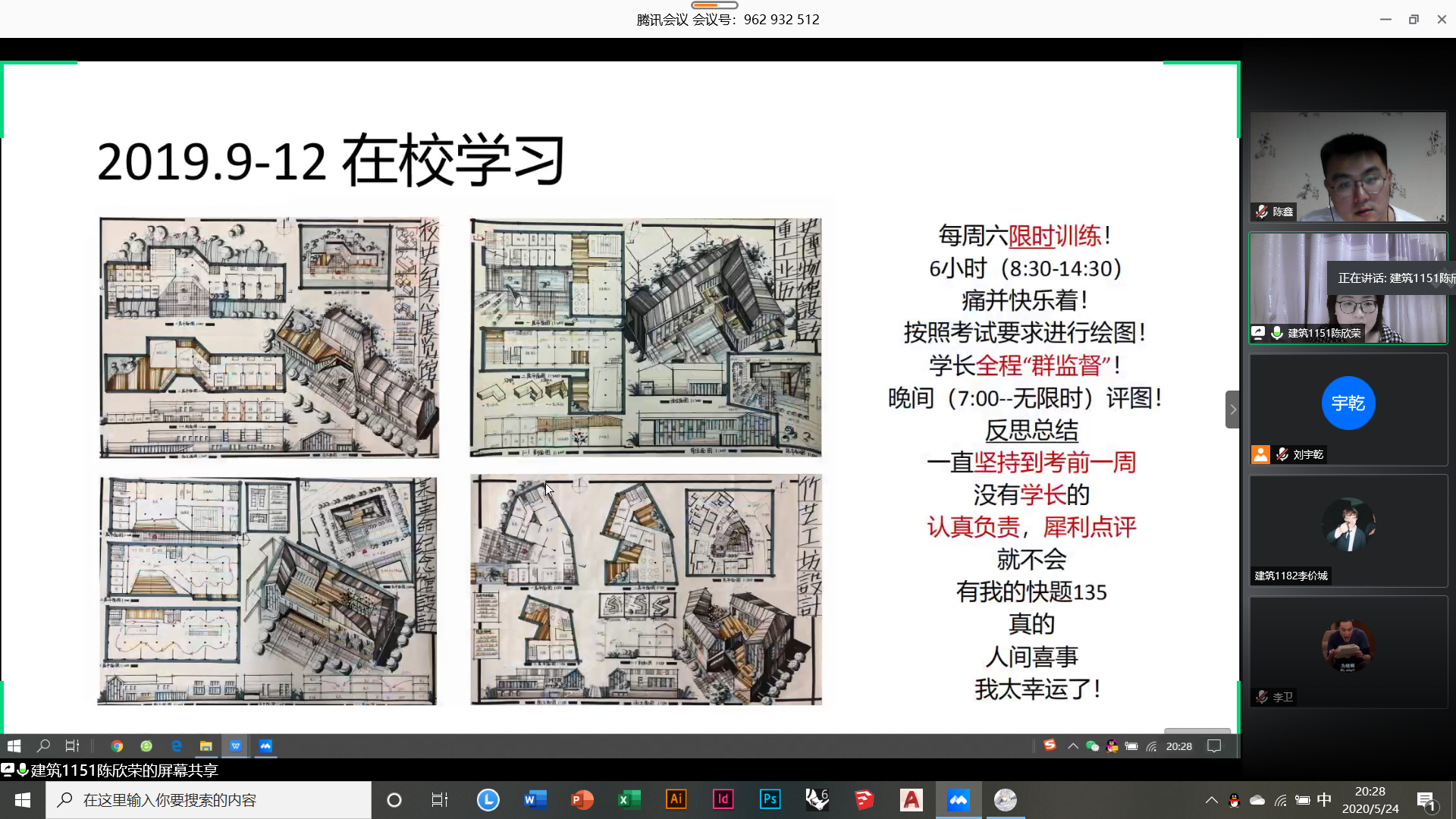Open Windows Start menu
Image resolution: width=1456 pixels, height=819 pixels.
pos(23,800)
